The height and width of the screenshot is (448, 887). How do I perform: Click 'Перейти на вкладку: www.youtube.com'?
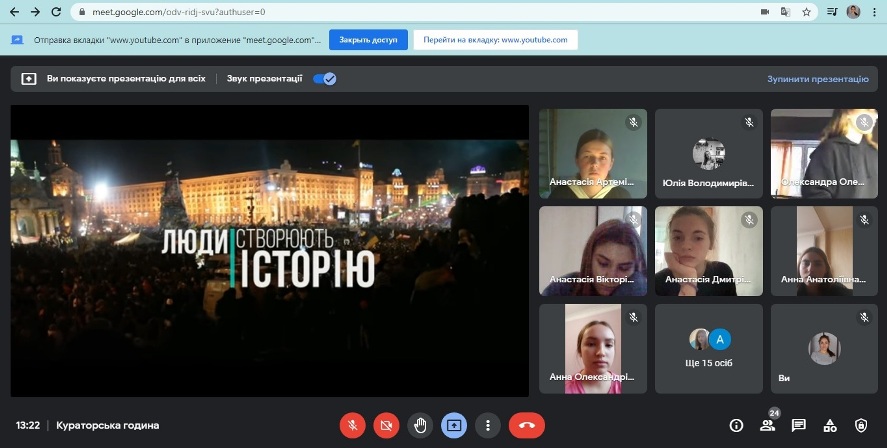coord(495,40)
